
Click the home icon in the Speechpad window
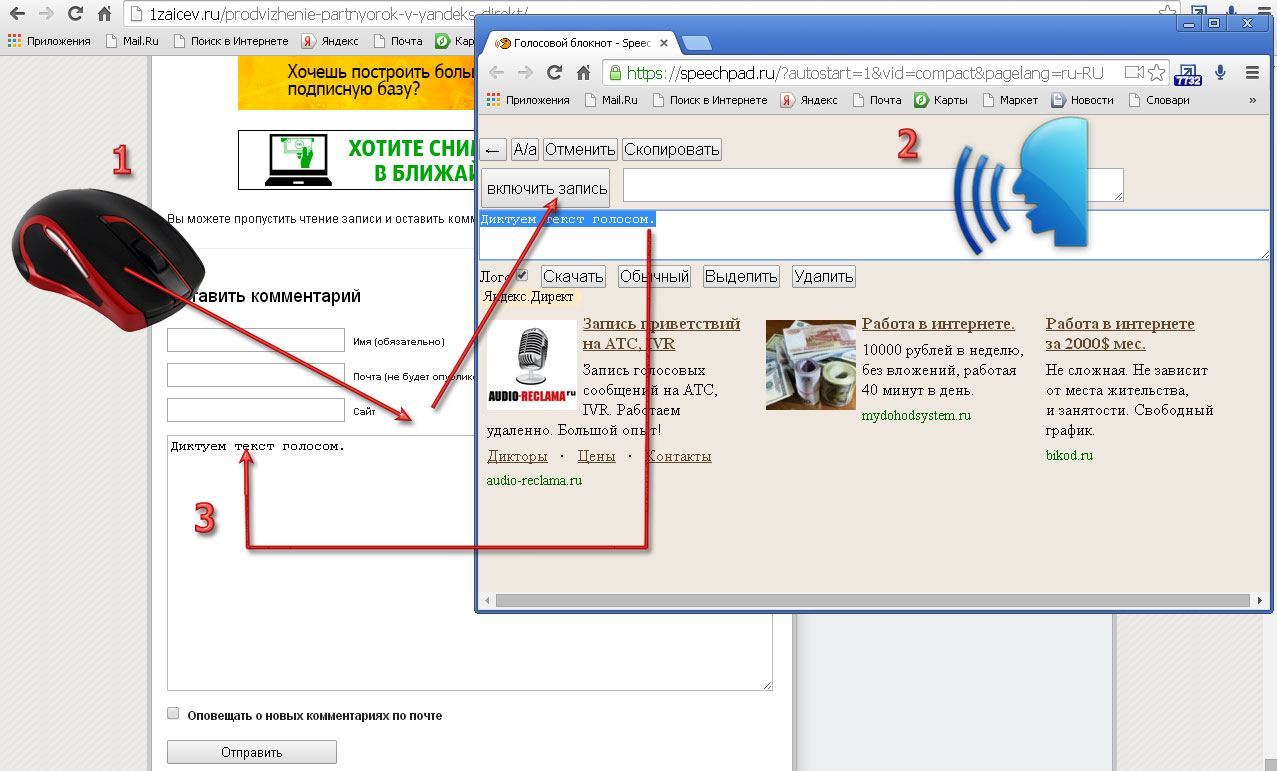[584, 73]
